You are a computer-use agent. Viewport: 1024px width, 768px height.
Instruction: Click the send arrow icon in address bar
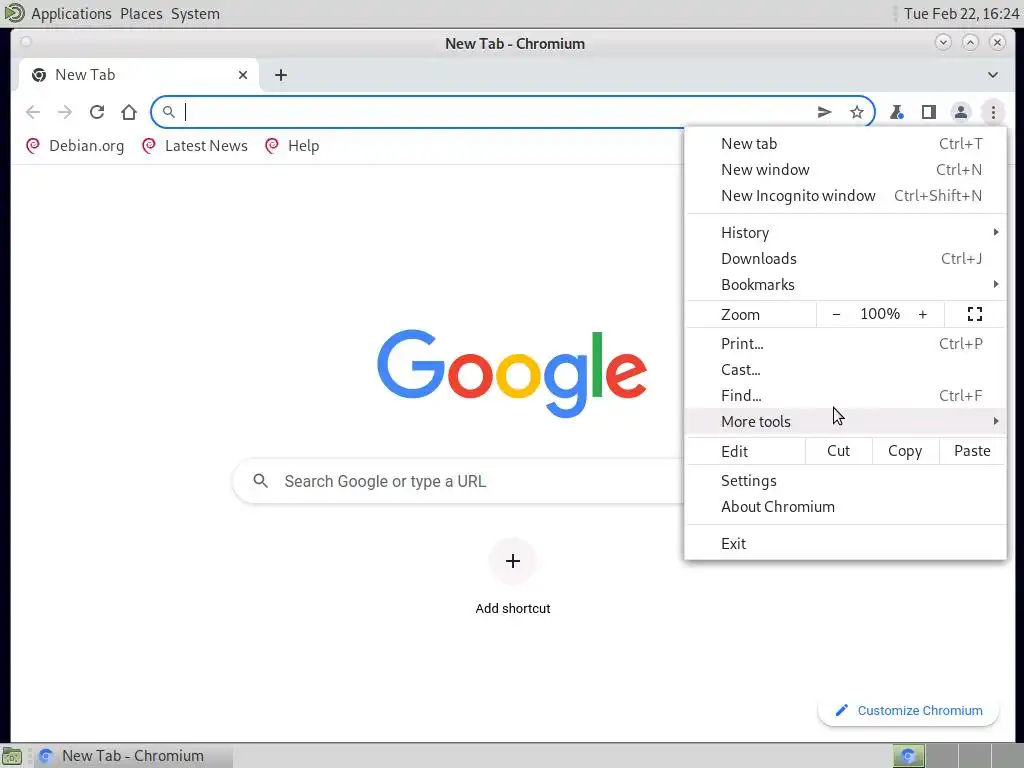coord(824,112)
